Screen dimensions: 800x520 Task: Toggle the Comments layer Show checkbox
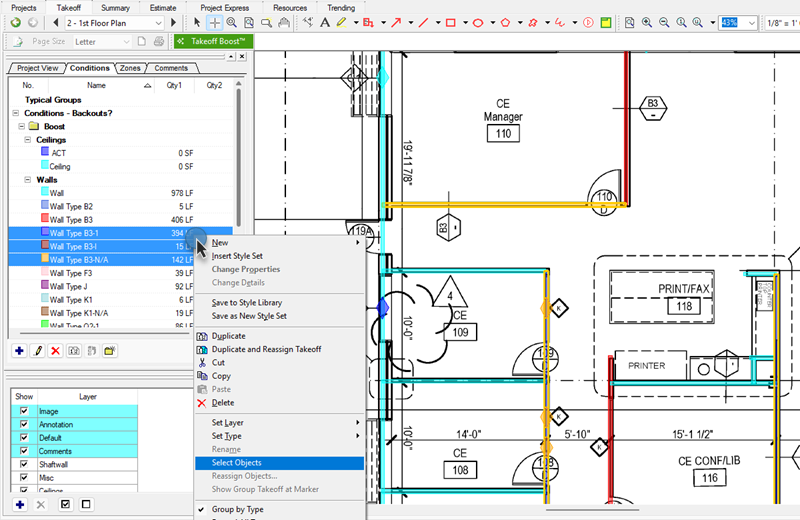(x=25, y=451)
